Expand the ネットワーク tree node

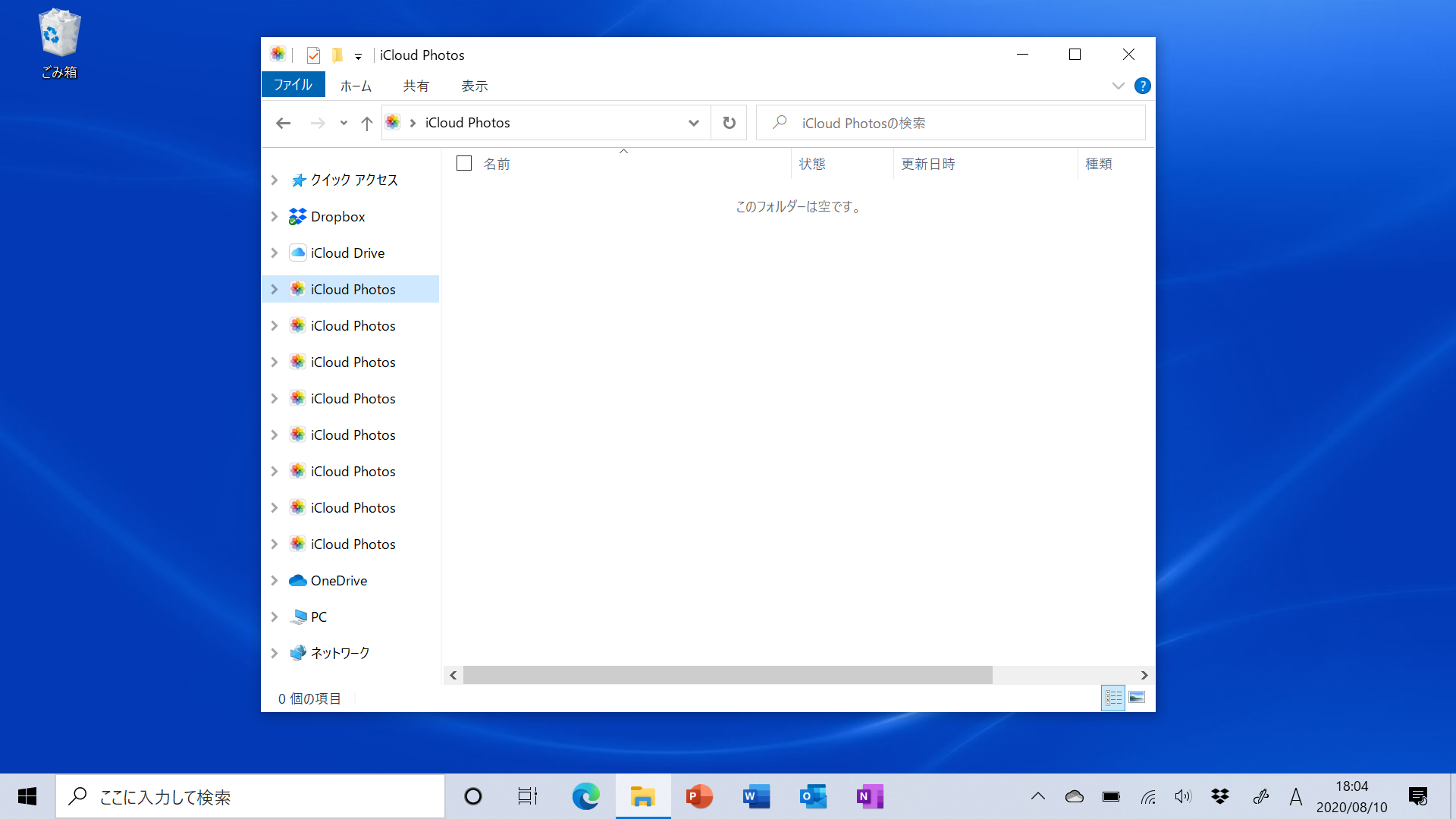pyautogui.click(x=275, y=653)
